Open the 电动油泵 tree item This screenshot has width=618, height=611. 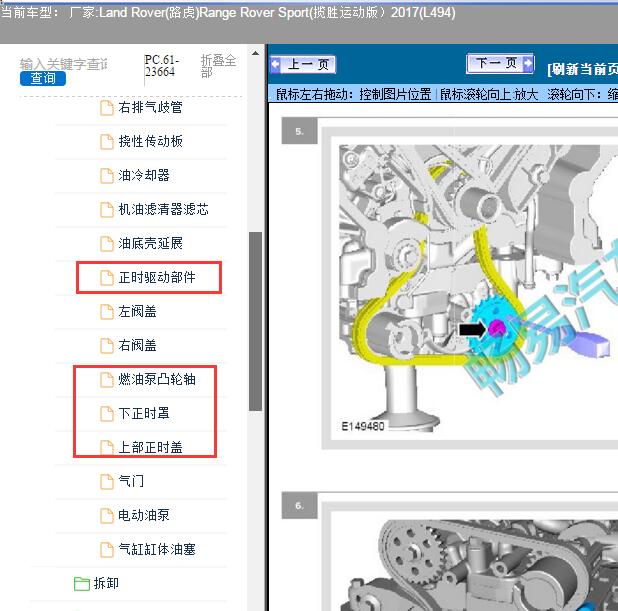tap(144, 515)
